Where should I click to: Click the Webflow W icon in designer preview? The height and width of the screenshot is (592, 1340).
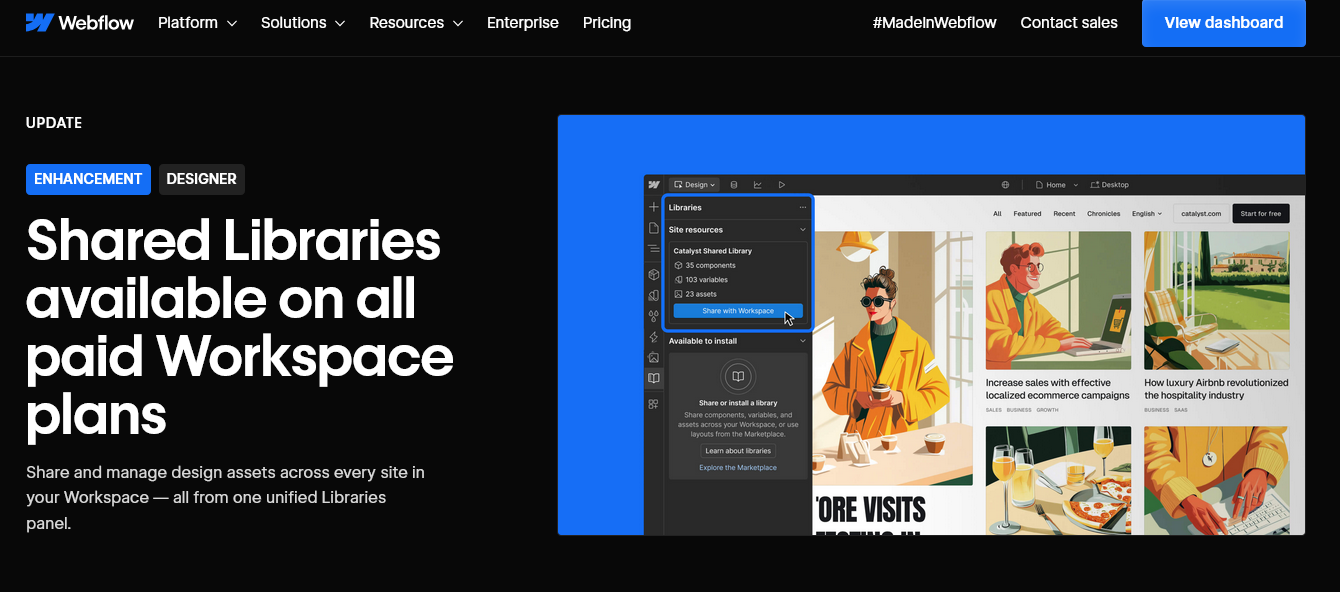click(x=654, y=185)
